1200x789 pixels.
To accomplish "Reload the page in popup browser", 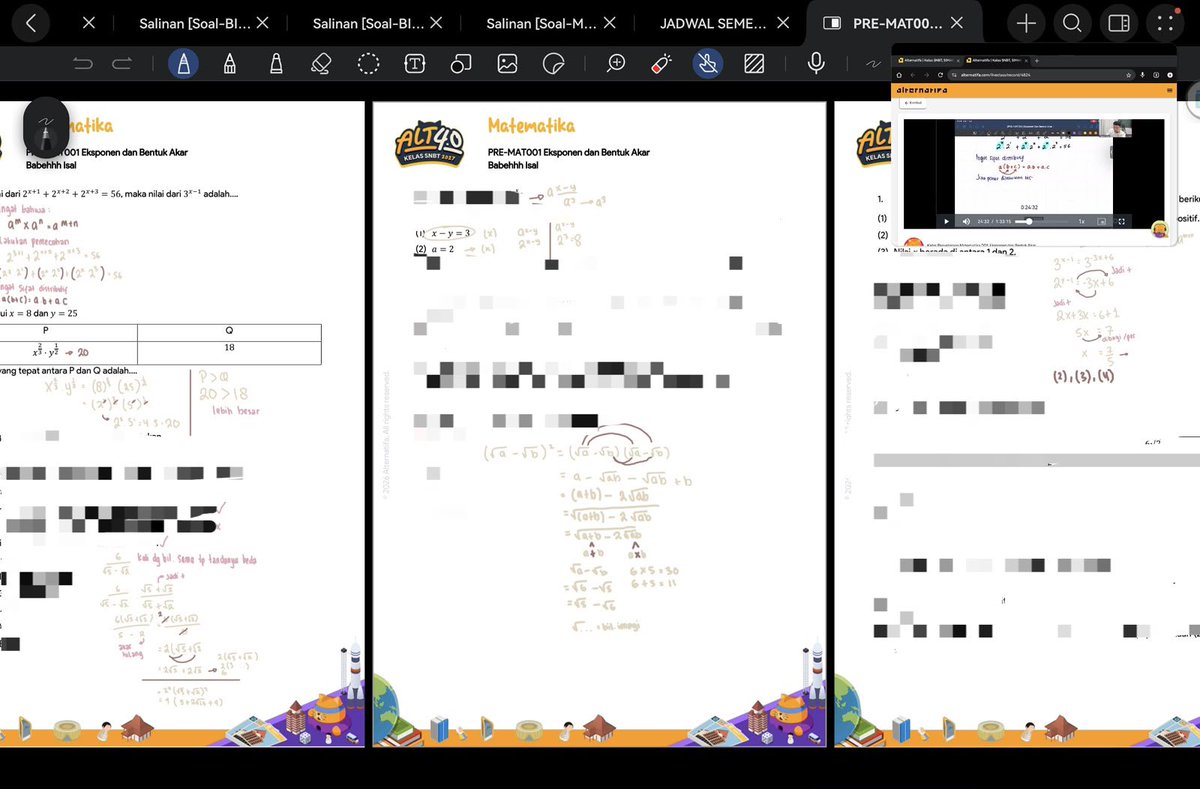I will tap(940, 75).
